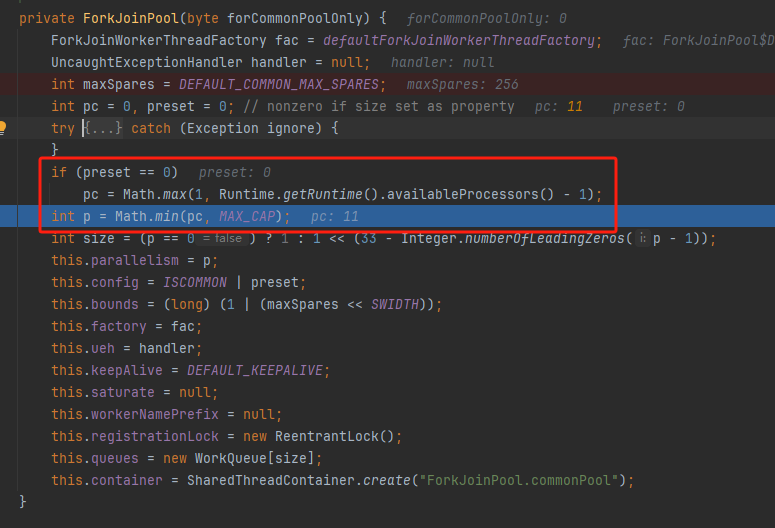
Task: Click 'this.registrationLock' field
Action: [135, 437]
